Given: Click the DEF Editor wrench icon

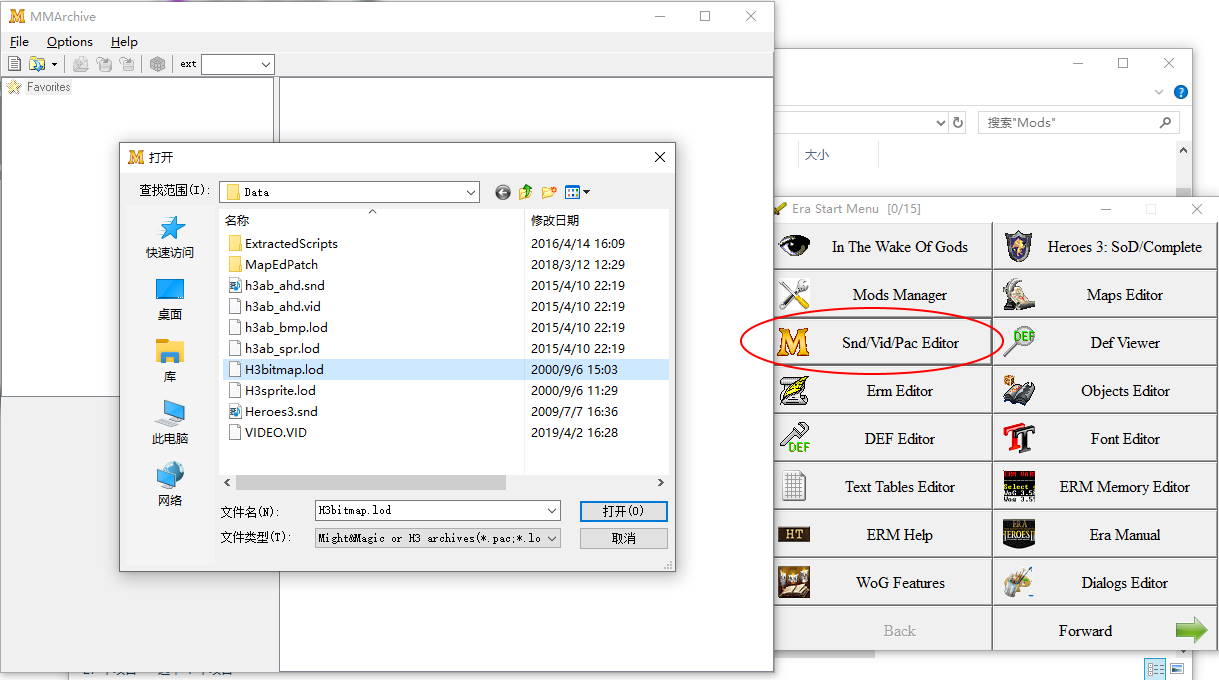Looking at the screenshot, I should click(794, 438).
